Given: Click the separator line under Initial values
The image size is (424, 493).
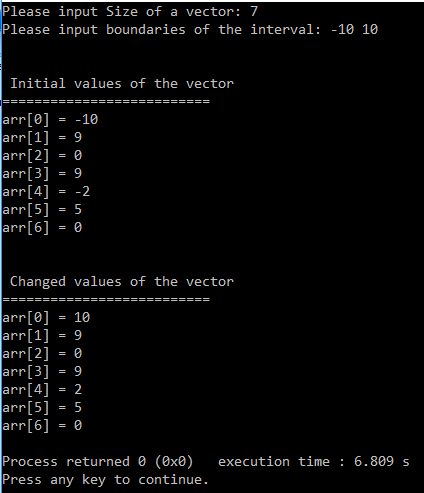Looking at the screenshot, I should [x=106, y=101].
